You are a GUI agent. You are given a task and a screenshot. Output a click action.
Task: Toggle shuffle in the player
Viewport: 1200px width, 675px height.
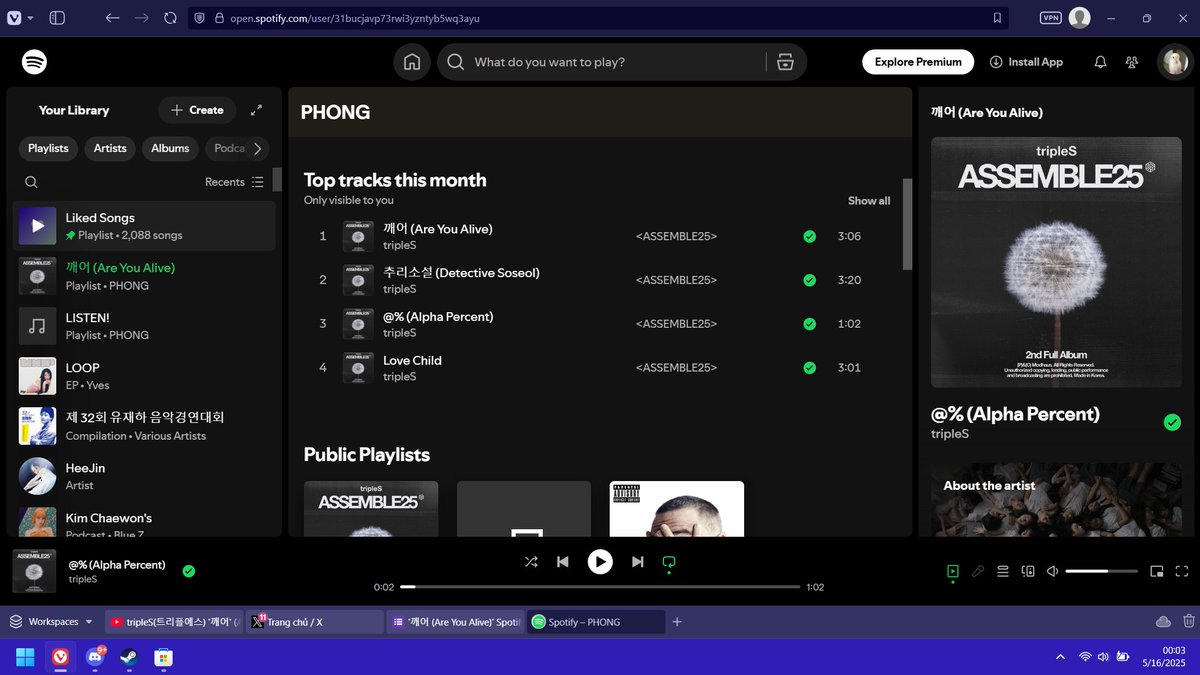(x=531, y=562)
